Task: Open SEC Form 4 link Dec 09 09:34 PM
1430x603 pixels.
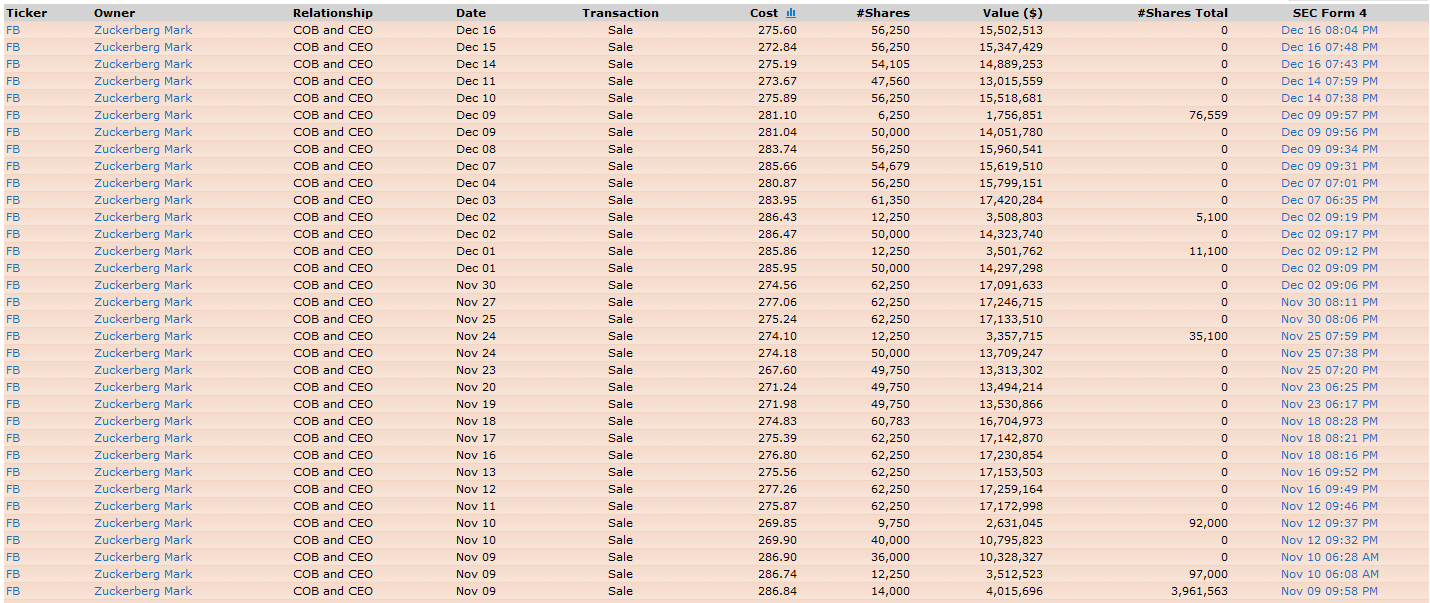Action: coord(1329,149)
